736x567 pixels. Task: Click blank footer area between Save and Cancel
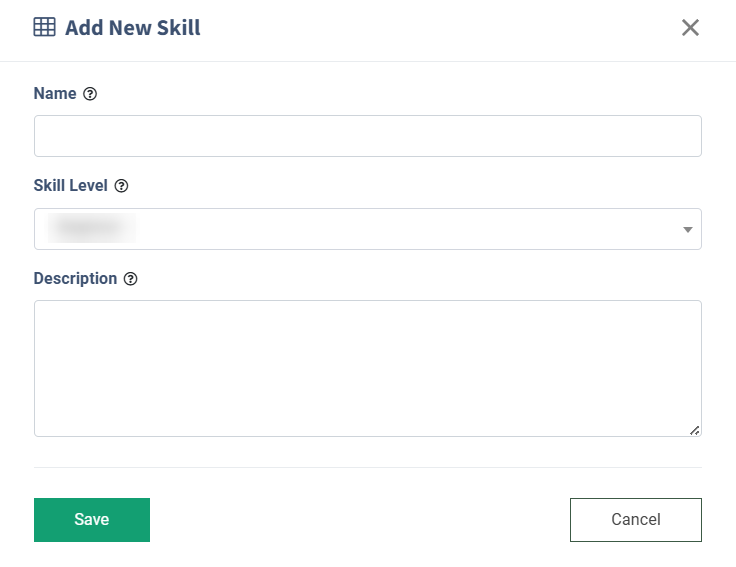point(360,520)
